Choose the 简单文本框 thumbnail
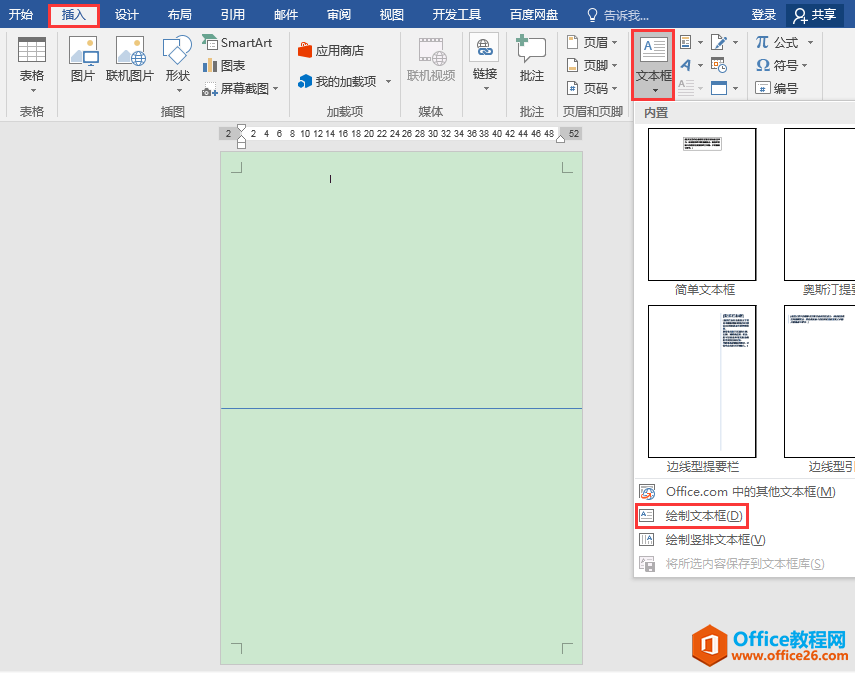Image resolution: width=855 pixels, height=673 pixels. point(702,205)
